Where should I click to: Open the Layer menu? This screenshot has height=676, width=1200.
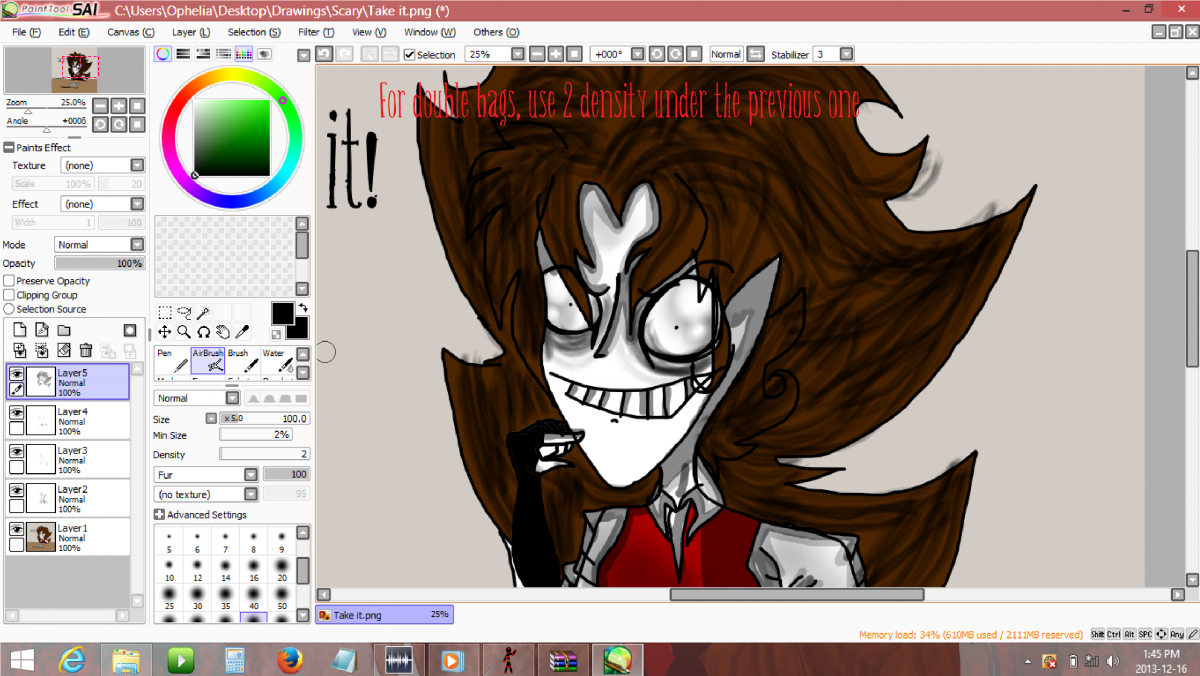tap(190, 32)
